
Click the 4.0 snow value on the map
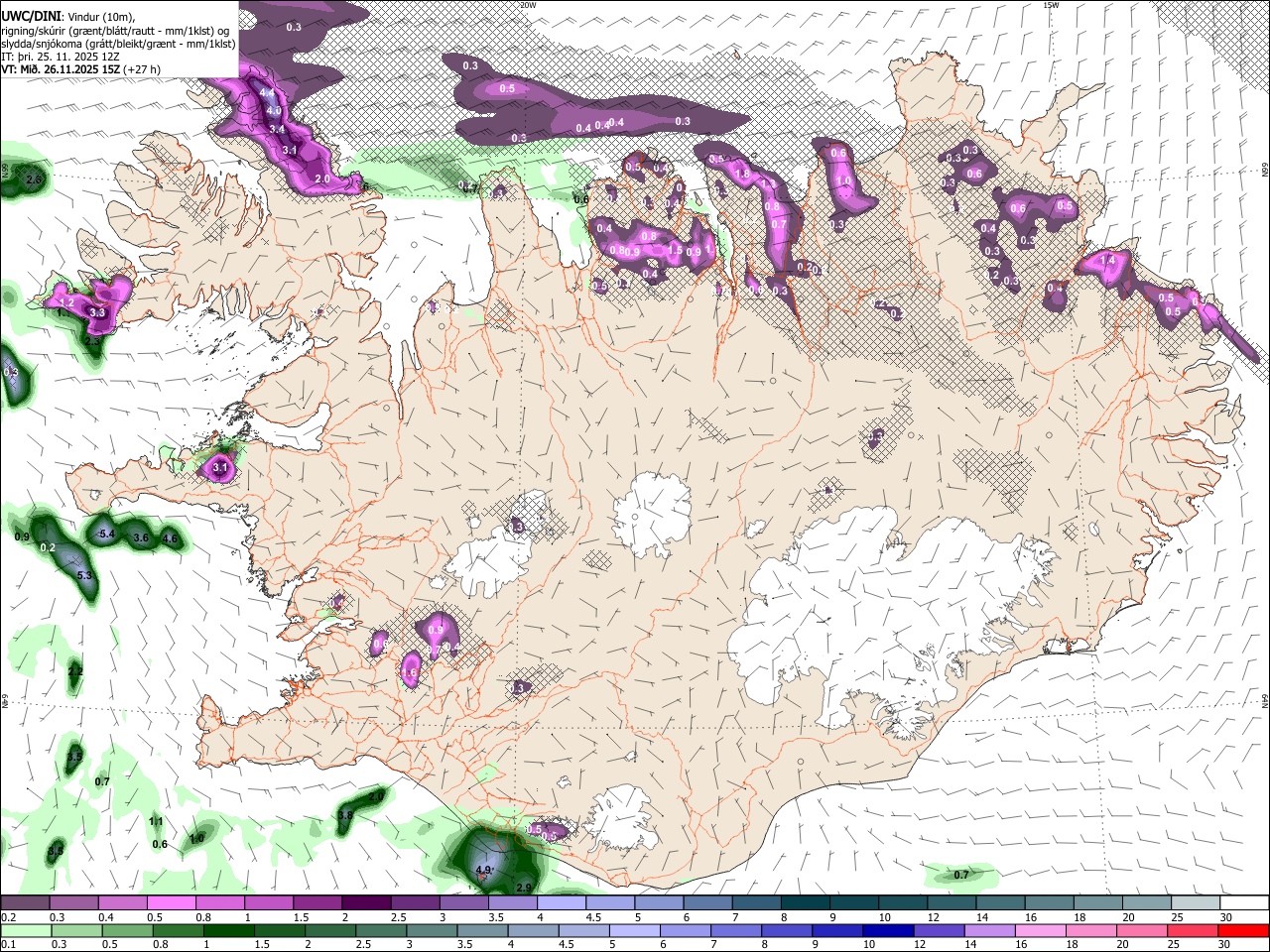pos(274,110)
